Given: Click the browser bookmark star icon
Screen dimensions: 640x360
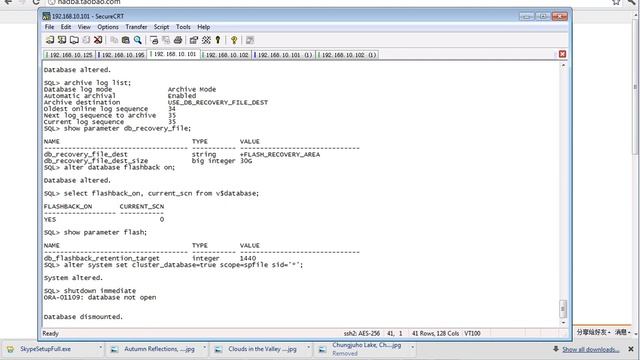Looking at the screenshot, I should pos(616,2).
